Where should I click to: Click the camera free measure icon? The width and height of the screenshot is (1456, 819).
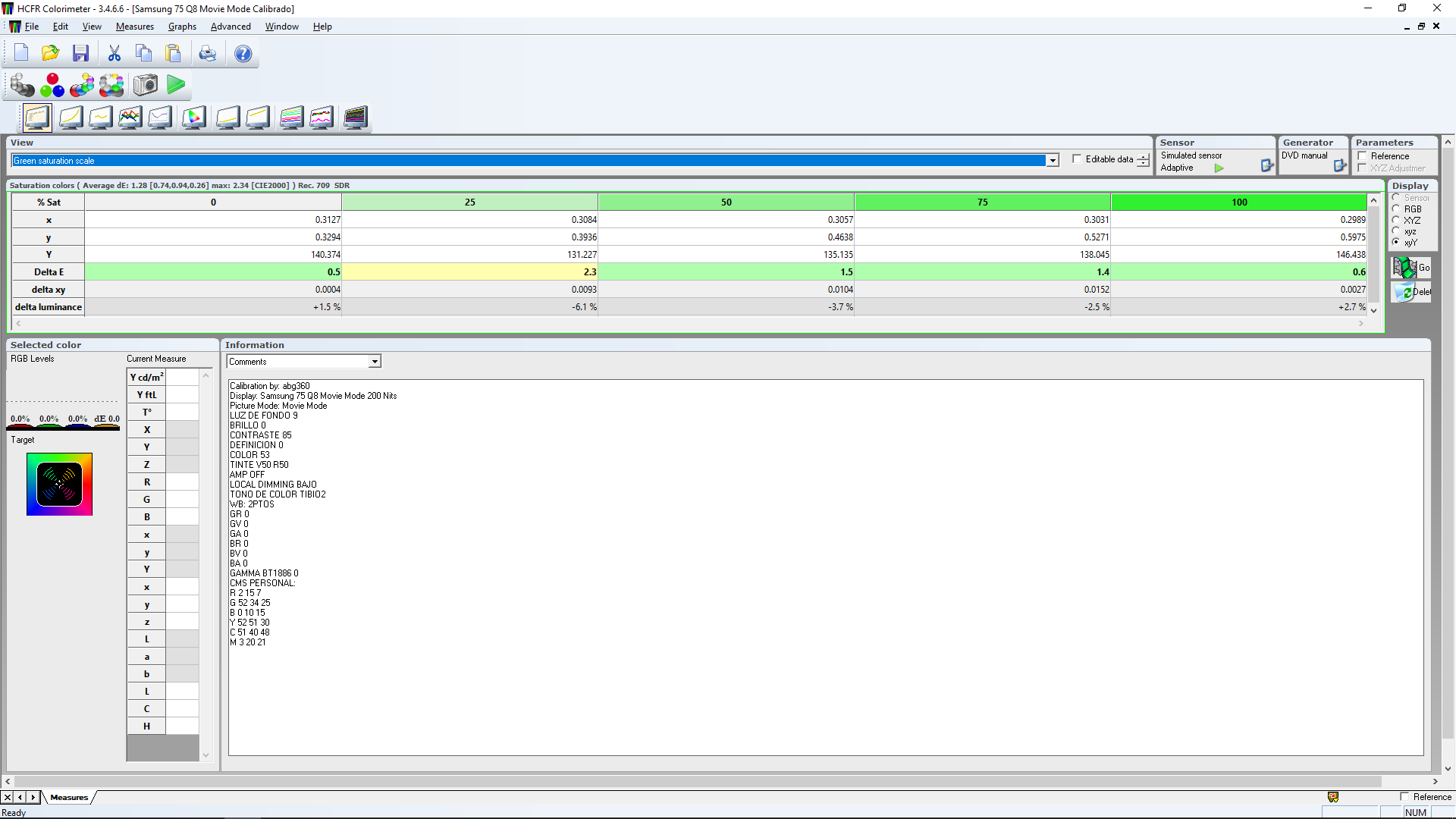pyautogui.click(x=146, y=85)
